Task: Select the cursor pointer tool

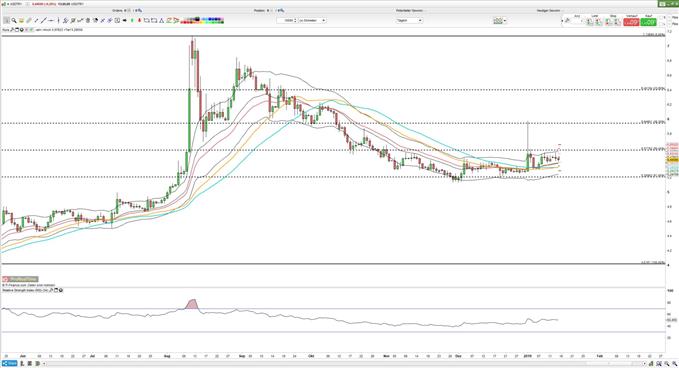Action: (6, 20)
